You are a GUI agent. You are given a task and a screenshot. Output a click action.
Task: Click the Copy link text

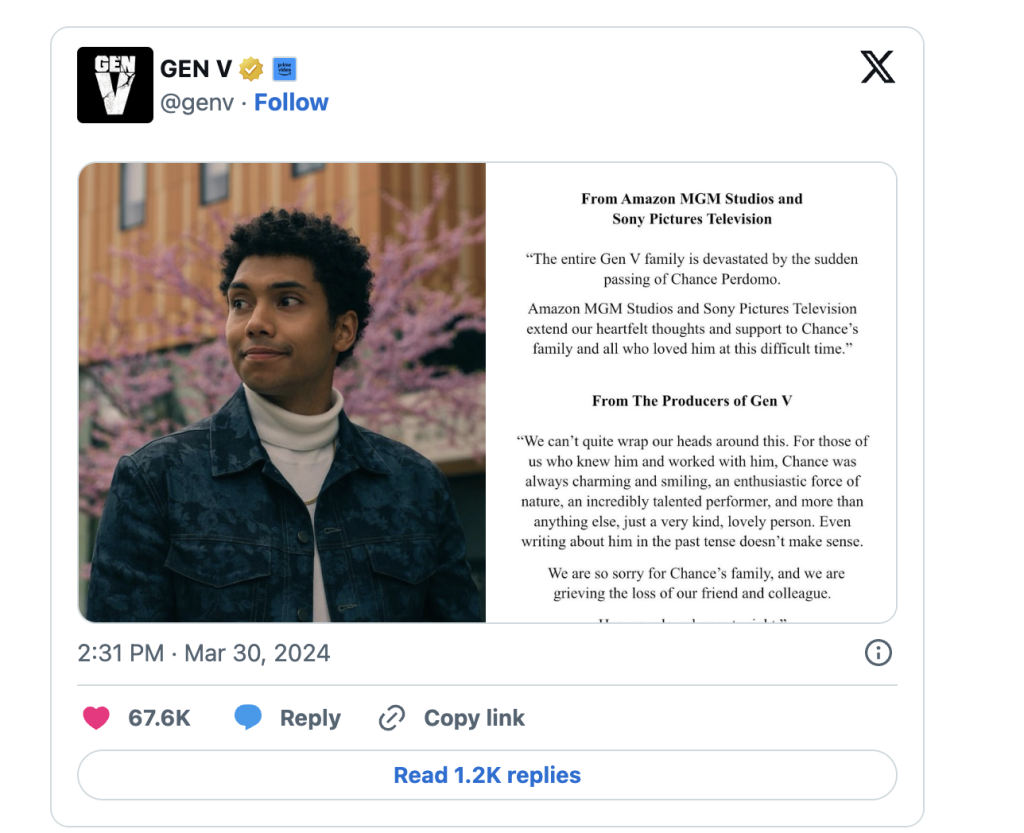pos(474,718)
